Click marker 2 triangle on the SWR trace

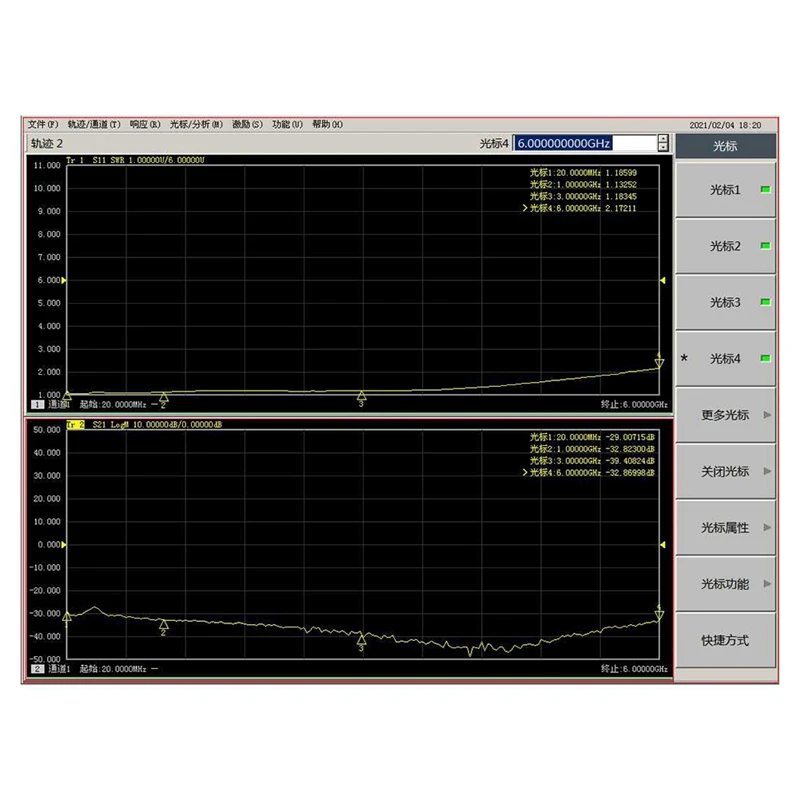coord(164,397)
